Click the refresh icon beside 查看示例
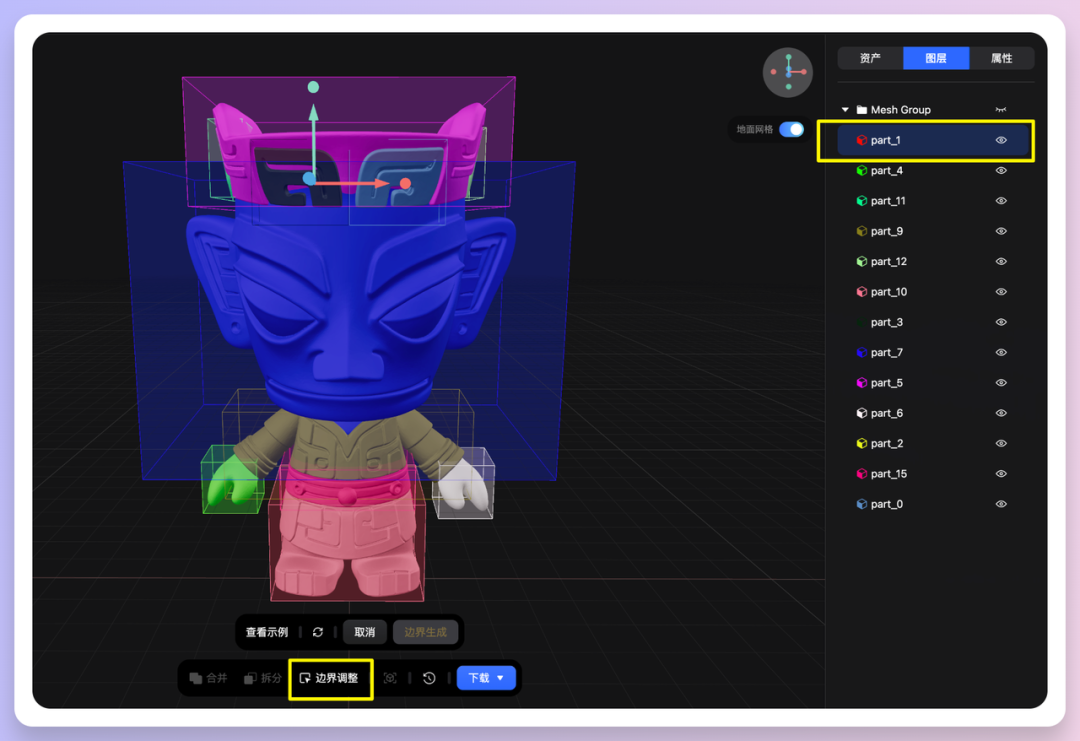1080x741 pixels. pos(318,632)
